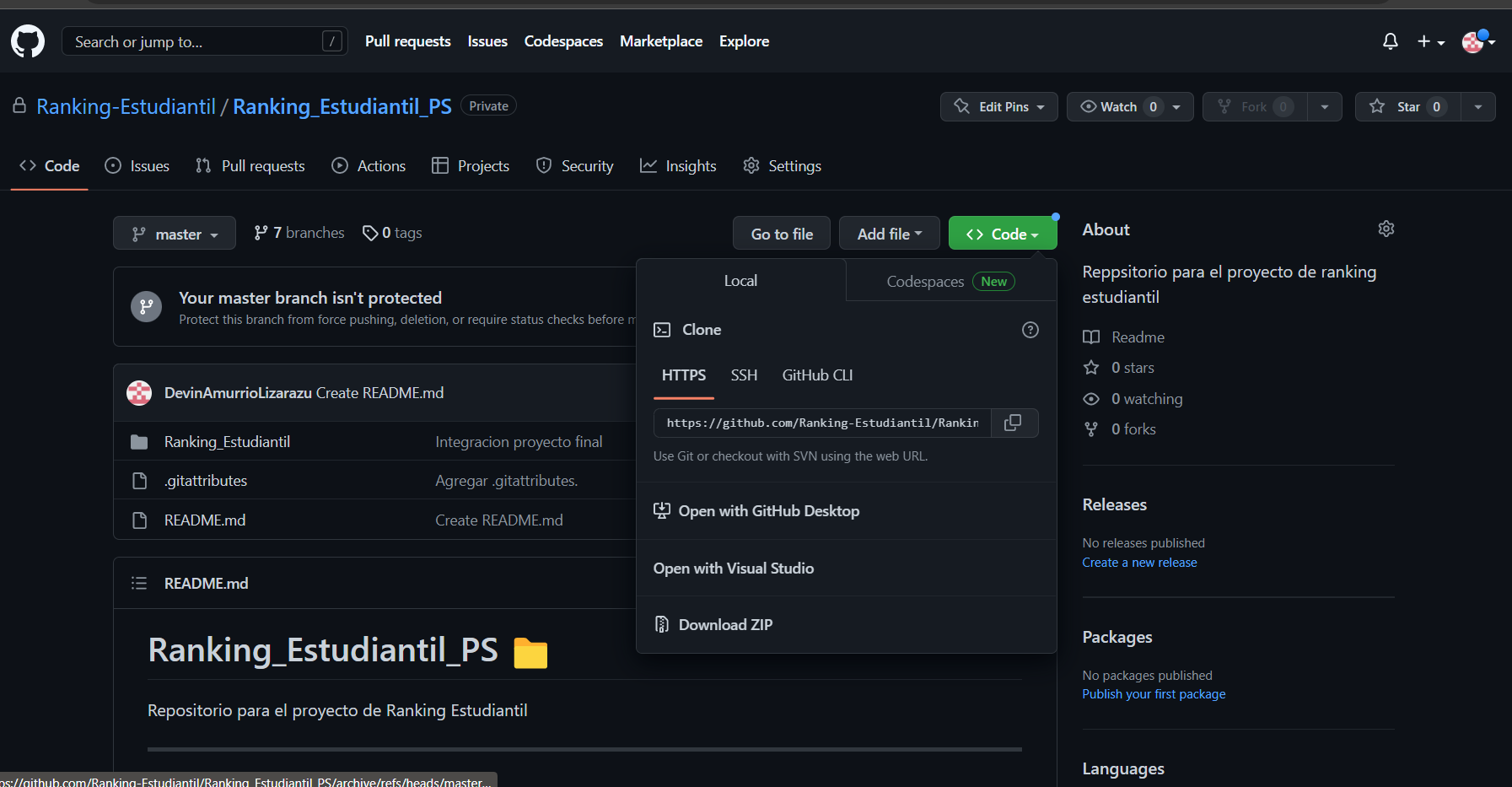Open with Visual Studio
The height and width of the screenshot is (787, 1512).
pos(846,569)
